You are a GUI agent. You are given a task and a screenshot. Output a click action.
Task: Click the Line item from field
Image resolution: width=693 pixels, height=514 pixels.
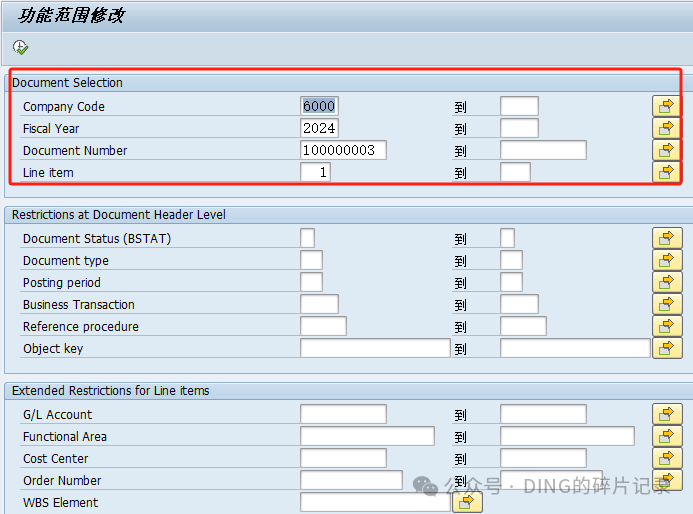[316, 172]
